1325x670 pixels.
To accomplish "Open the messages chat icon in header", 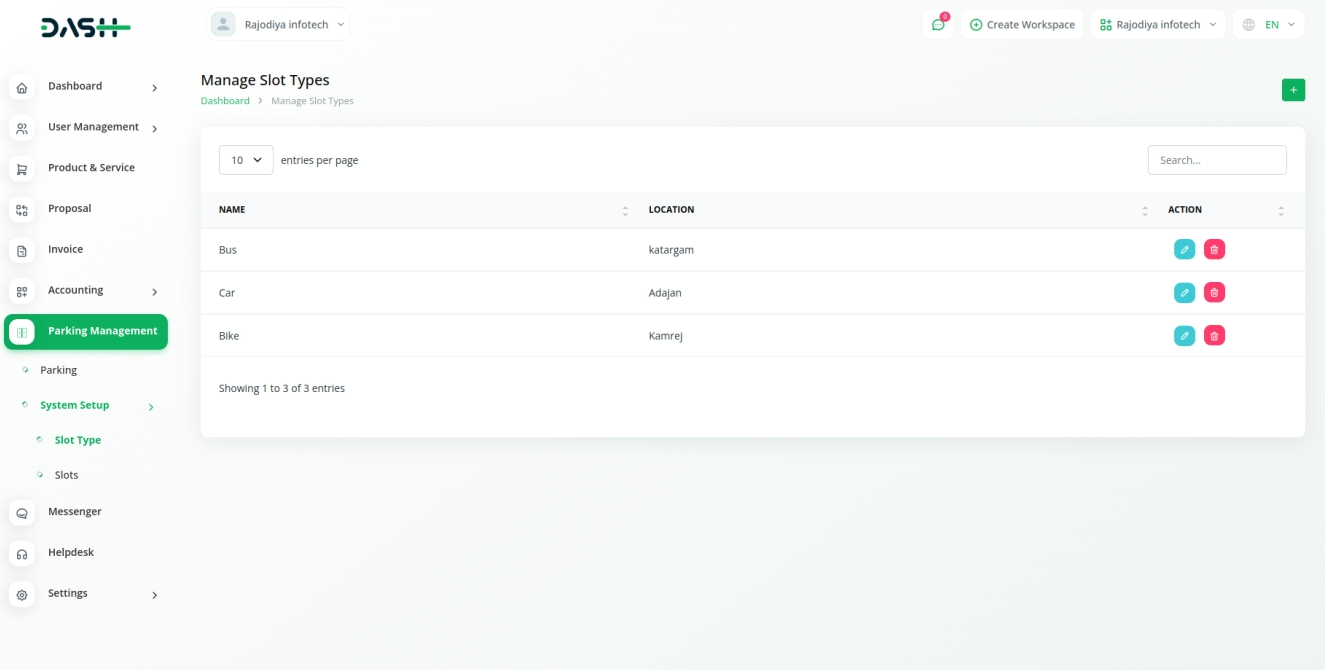I will coord(938,25).
